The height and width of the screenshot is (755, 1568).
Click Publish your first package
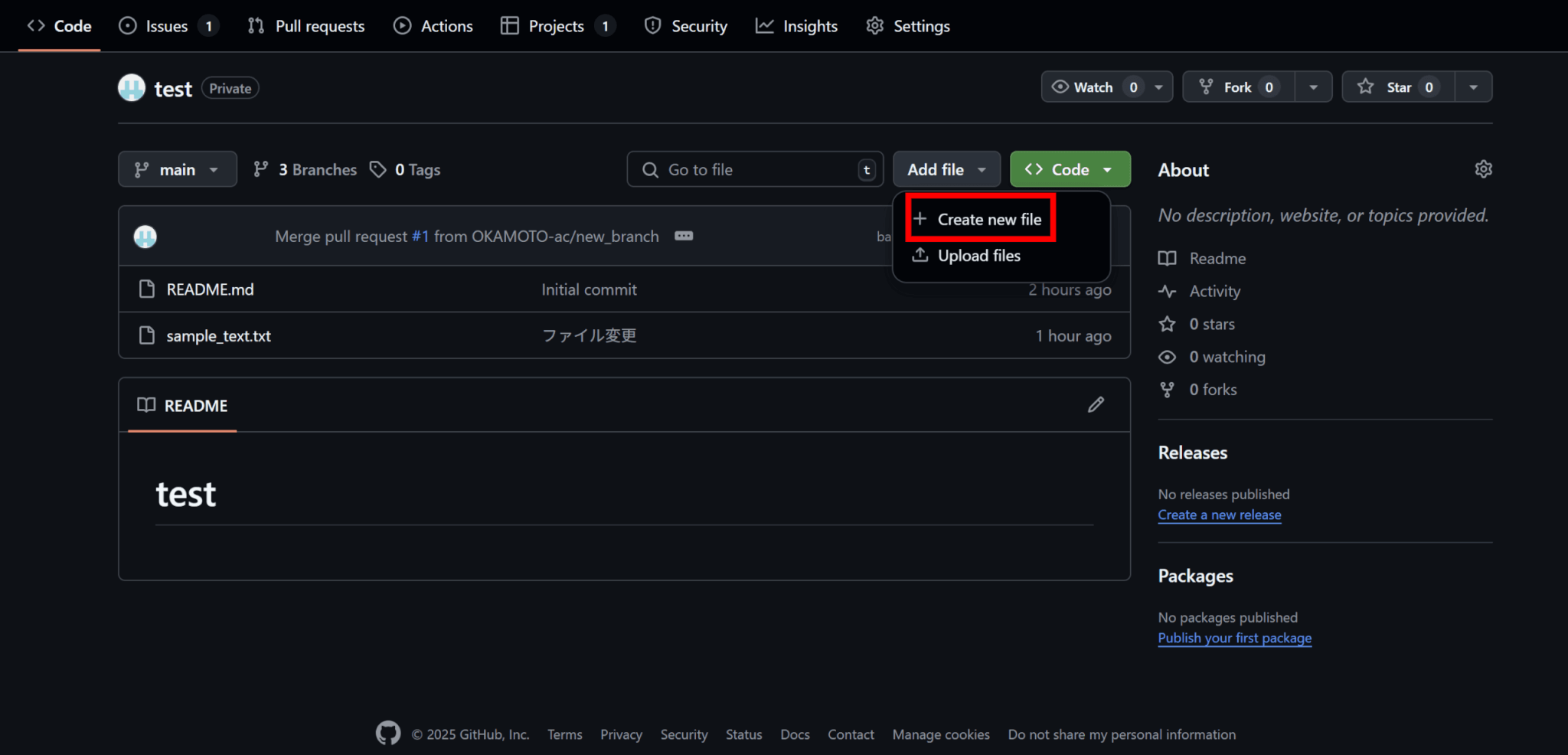(1235, 638)
